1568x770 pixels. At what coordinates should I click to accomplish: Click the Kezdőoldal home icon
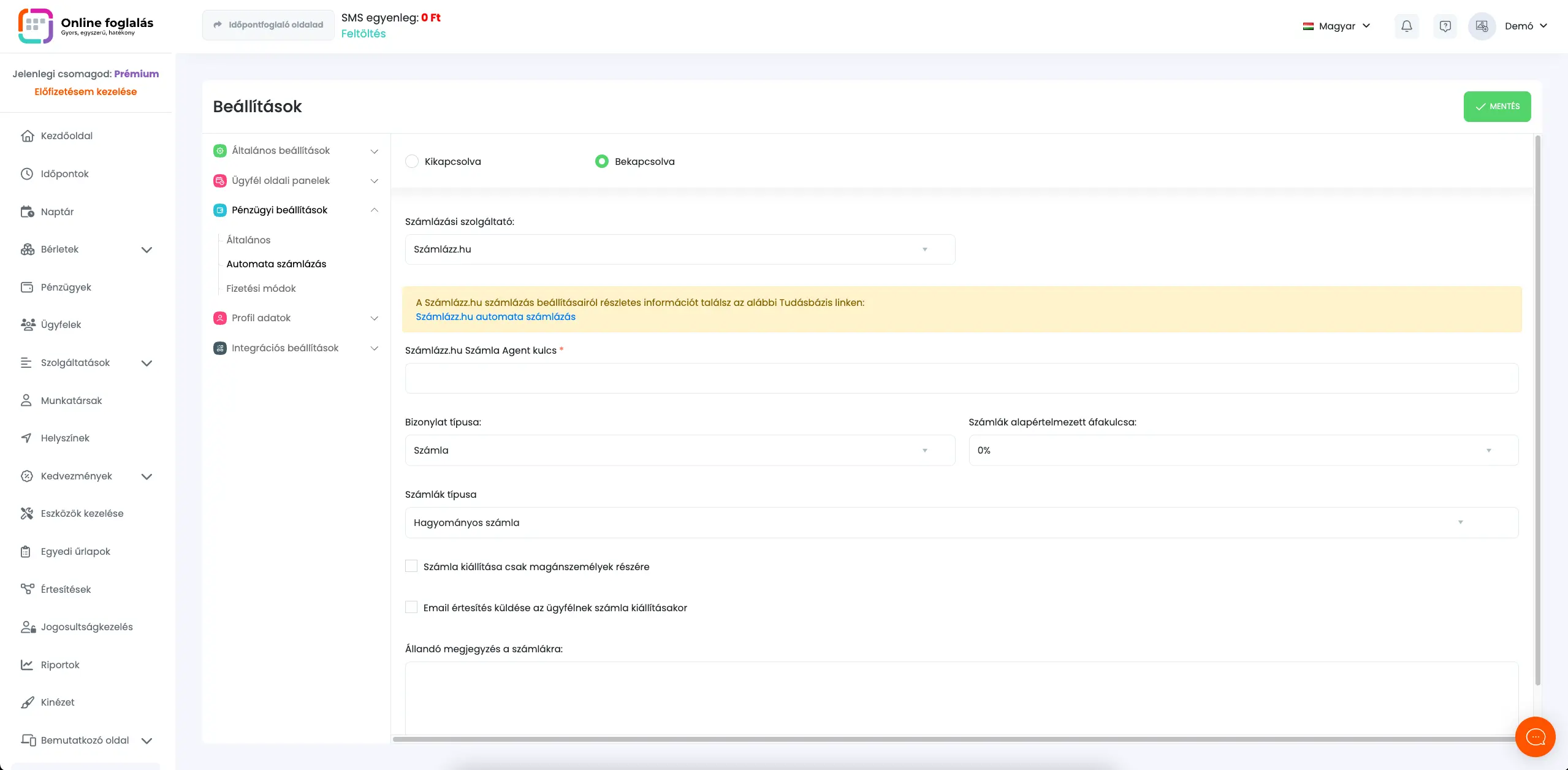point(27,136)
